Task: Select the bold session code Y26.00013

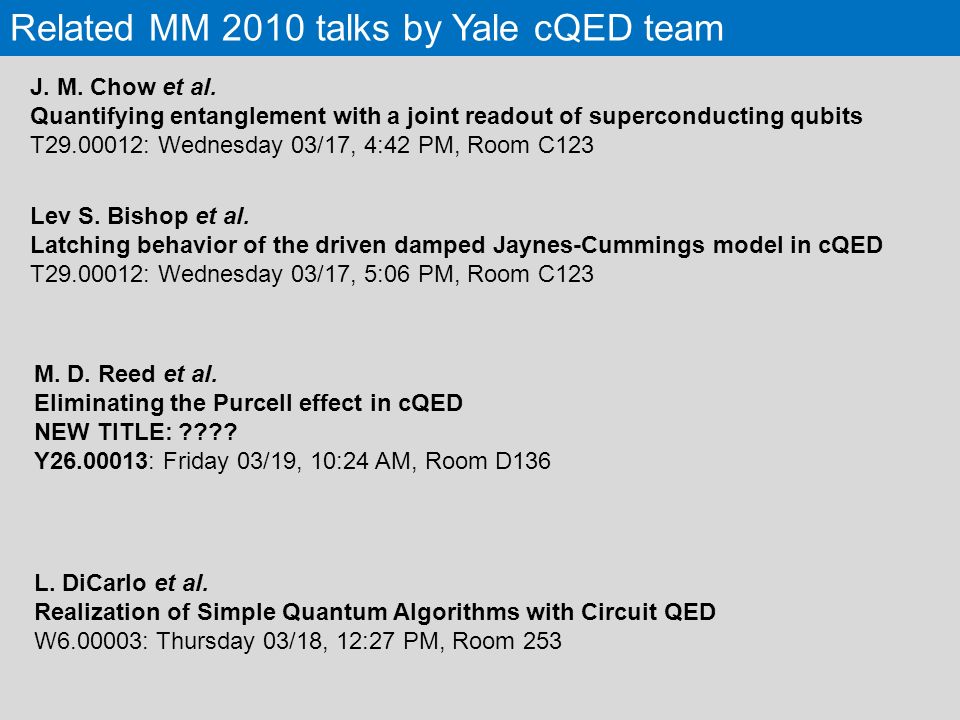Action: coord(91,461)
